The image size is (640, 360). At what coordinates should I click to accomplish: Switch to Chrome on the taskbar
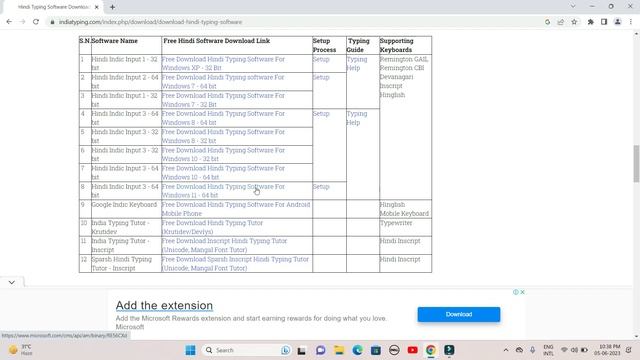pos(431,350)
